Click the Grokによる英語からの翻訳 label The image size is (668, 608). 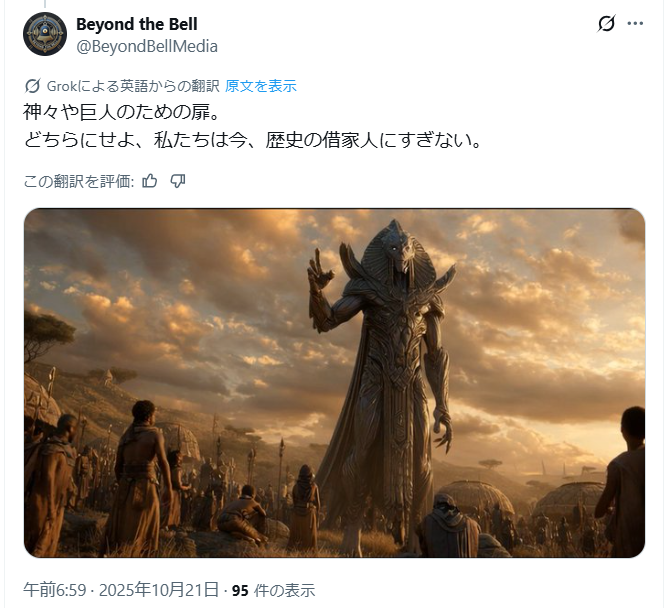pyautogui.click(x=133, y=86)
